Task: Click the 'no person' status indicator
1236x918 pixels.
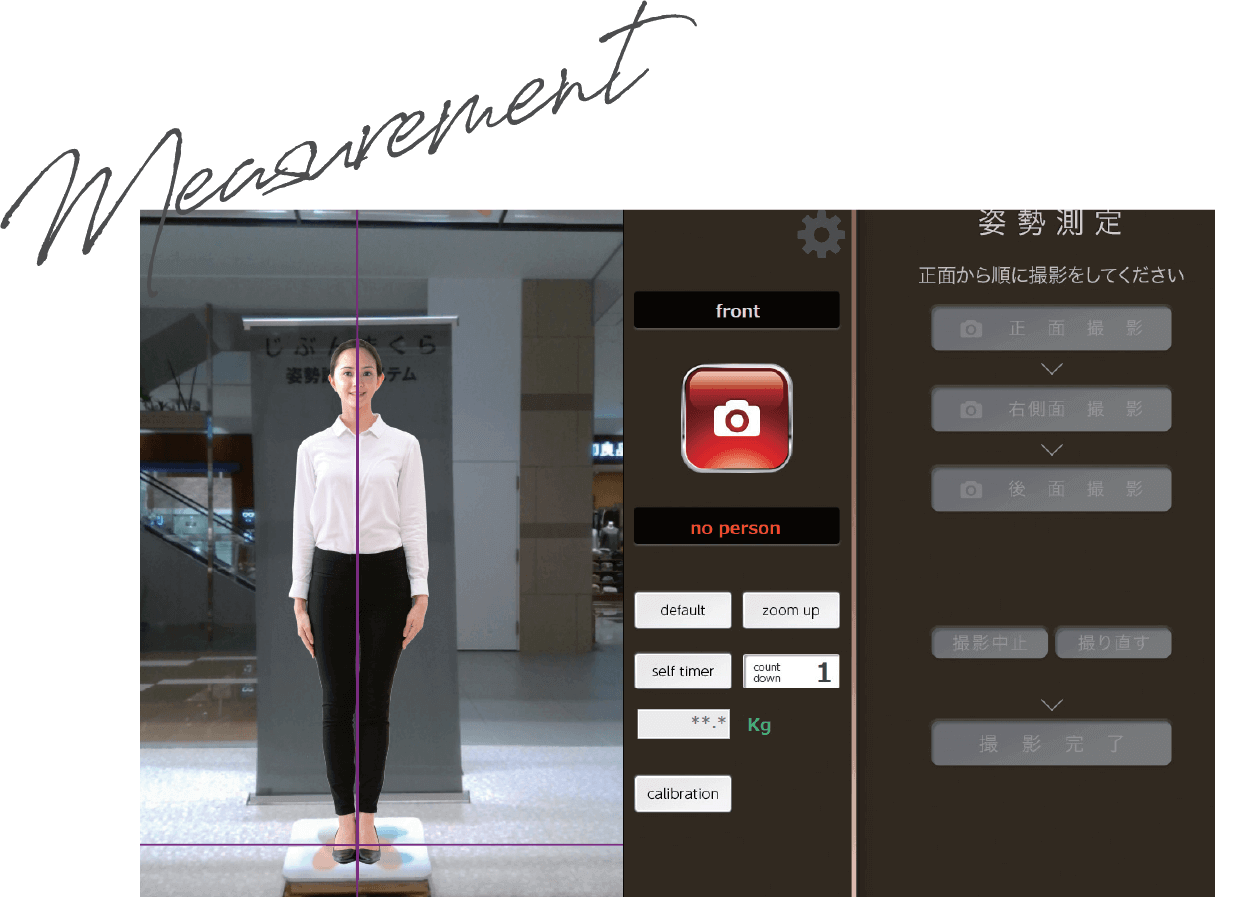Action: point(736,528)
